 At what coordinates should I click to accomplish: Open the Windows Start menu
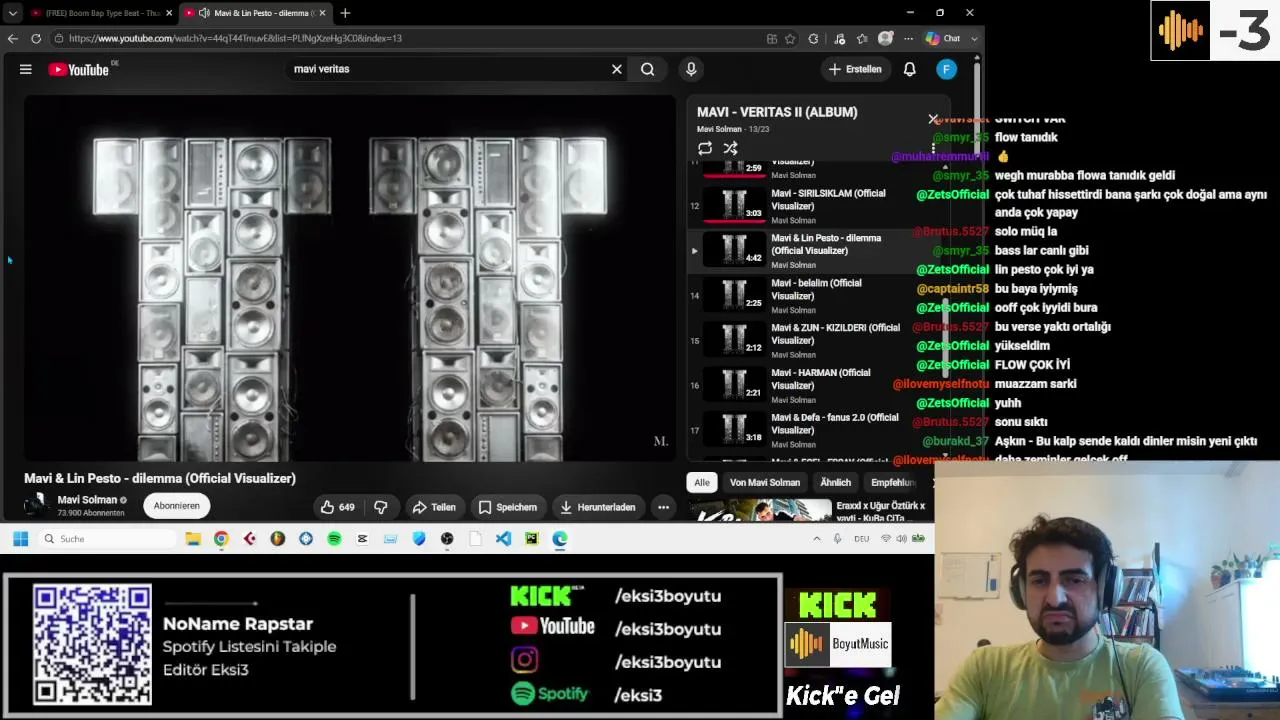pyautogui.click(x=20, y=539)
